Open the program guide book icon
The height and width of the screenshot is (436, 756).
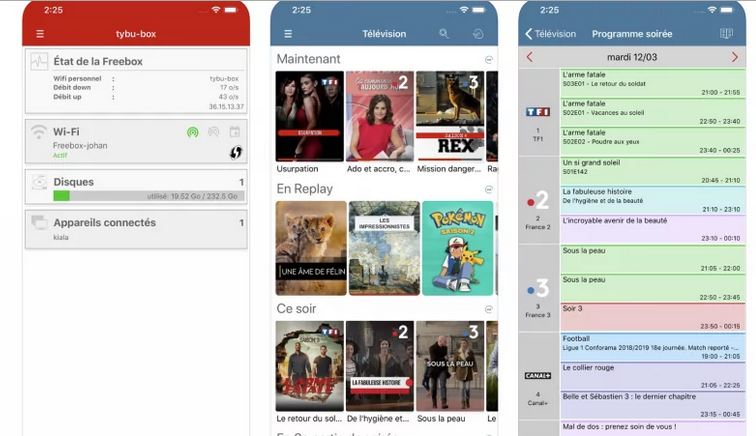pos(726,34)
